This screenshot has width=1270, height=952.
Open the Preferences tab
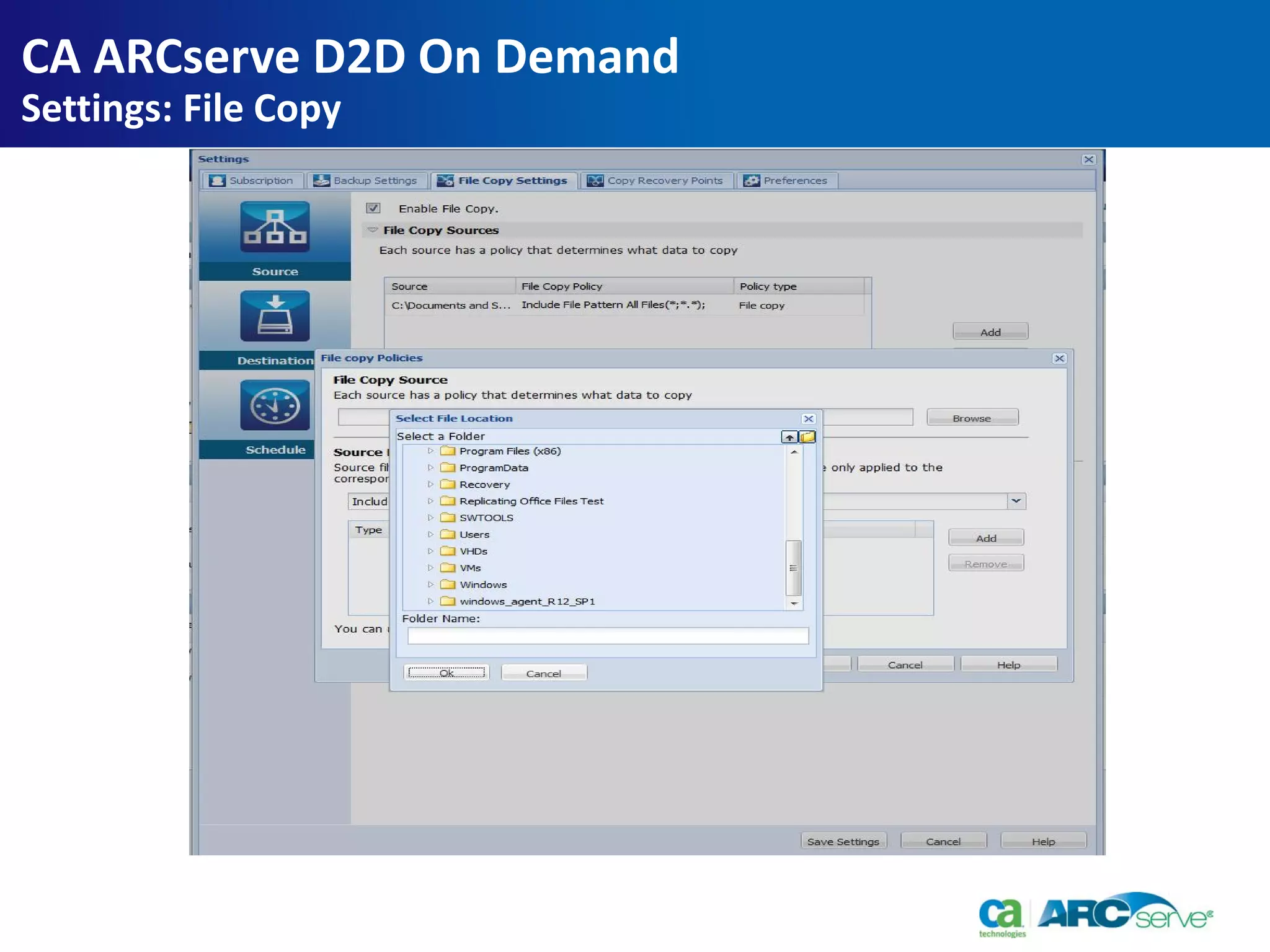(787, 180)
